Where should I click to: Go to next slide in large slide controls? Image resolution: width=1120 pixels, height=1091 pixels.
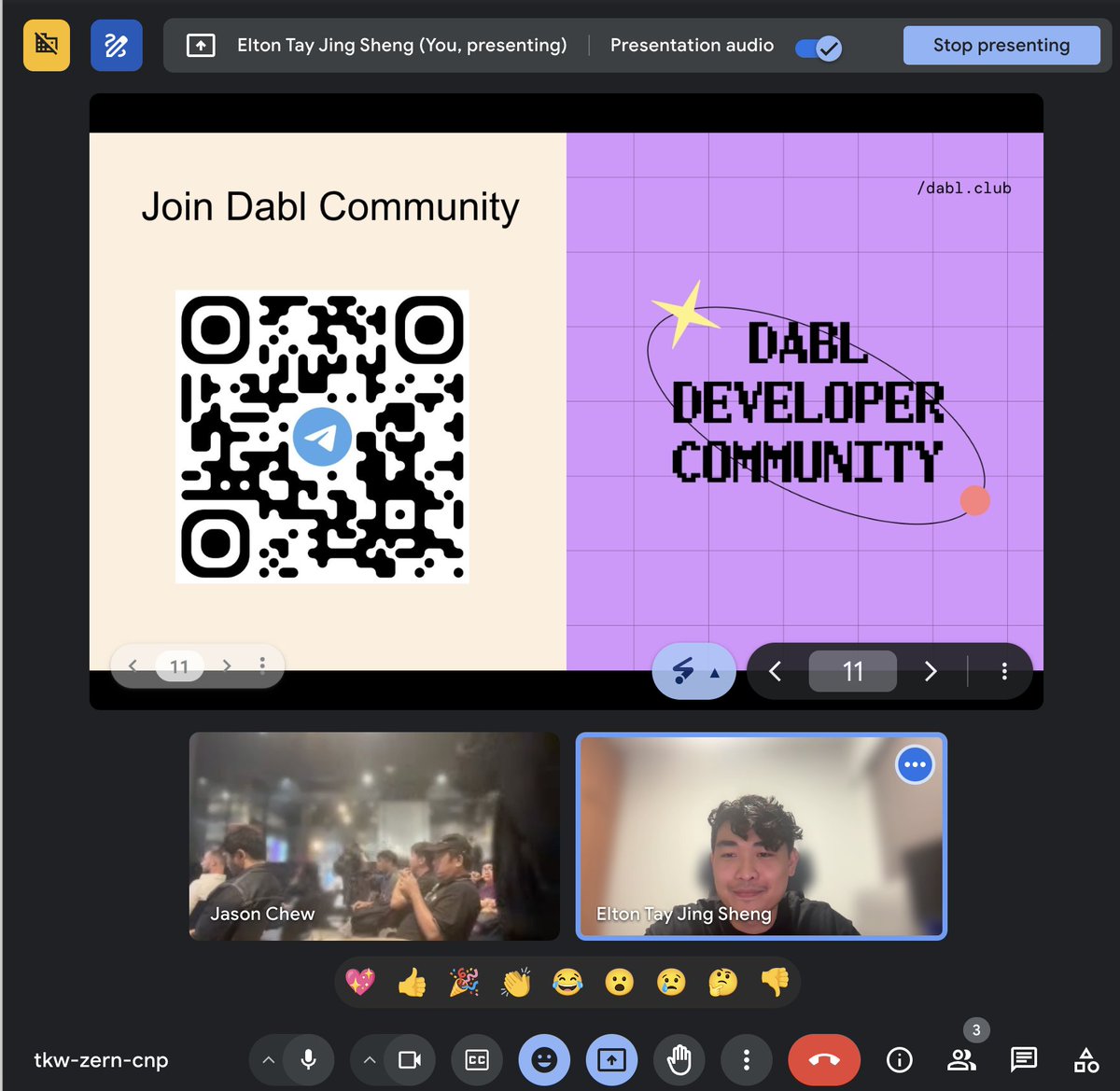(x=930, y=671)
